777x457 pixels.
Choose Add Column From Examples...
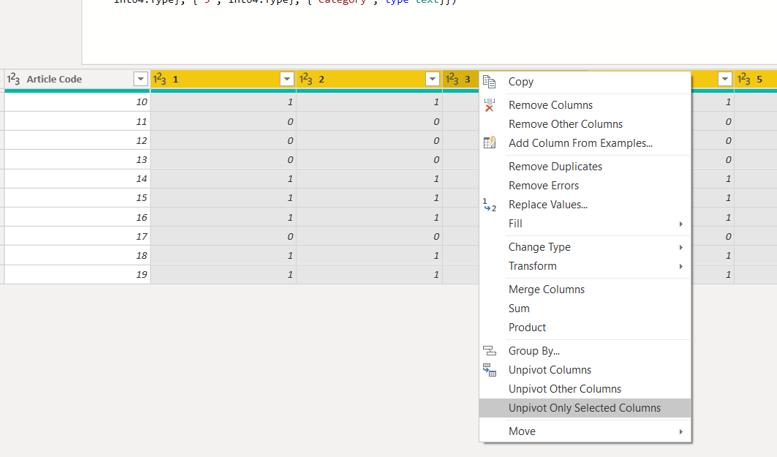[x=585, y=143]
